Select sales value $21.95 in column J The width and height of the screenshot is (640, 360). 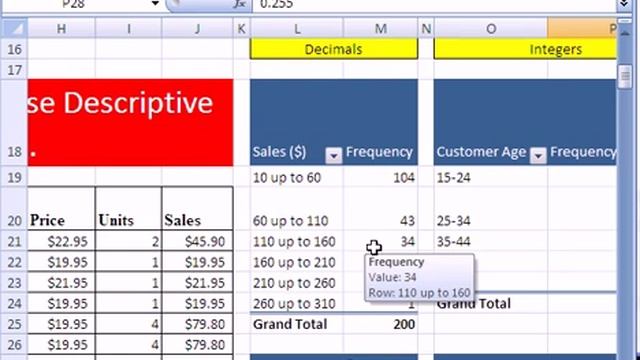pos(198,283)
